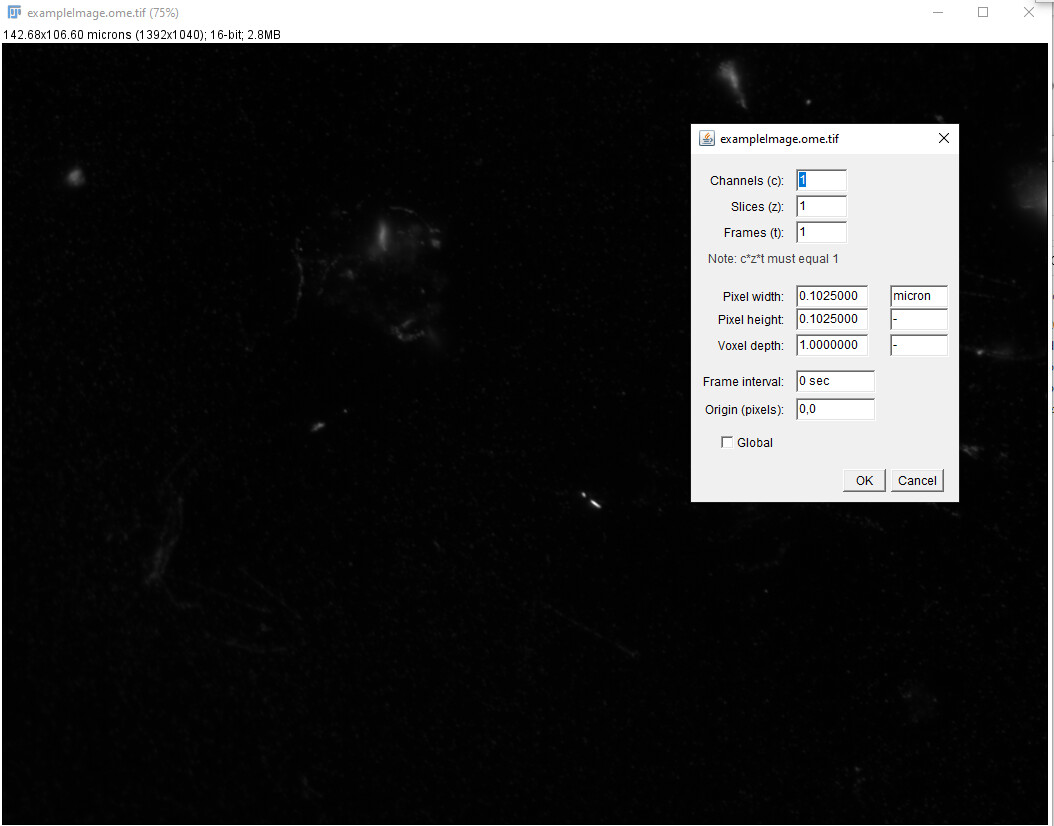Close the exampleImage.ome.tif properties dialog
1054x826 pixels.
click(942, 138)
